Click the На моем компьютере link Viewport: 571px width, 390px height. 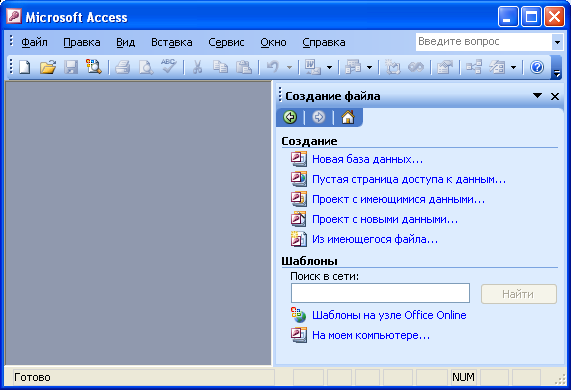[371, 335]
